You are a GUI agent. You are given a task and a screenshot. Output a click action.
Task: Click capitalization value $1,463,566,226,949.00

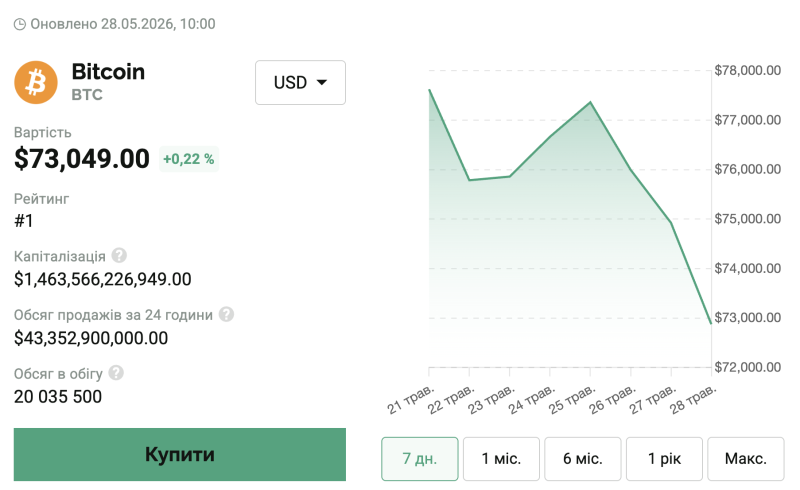(x=103, y=279)
